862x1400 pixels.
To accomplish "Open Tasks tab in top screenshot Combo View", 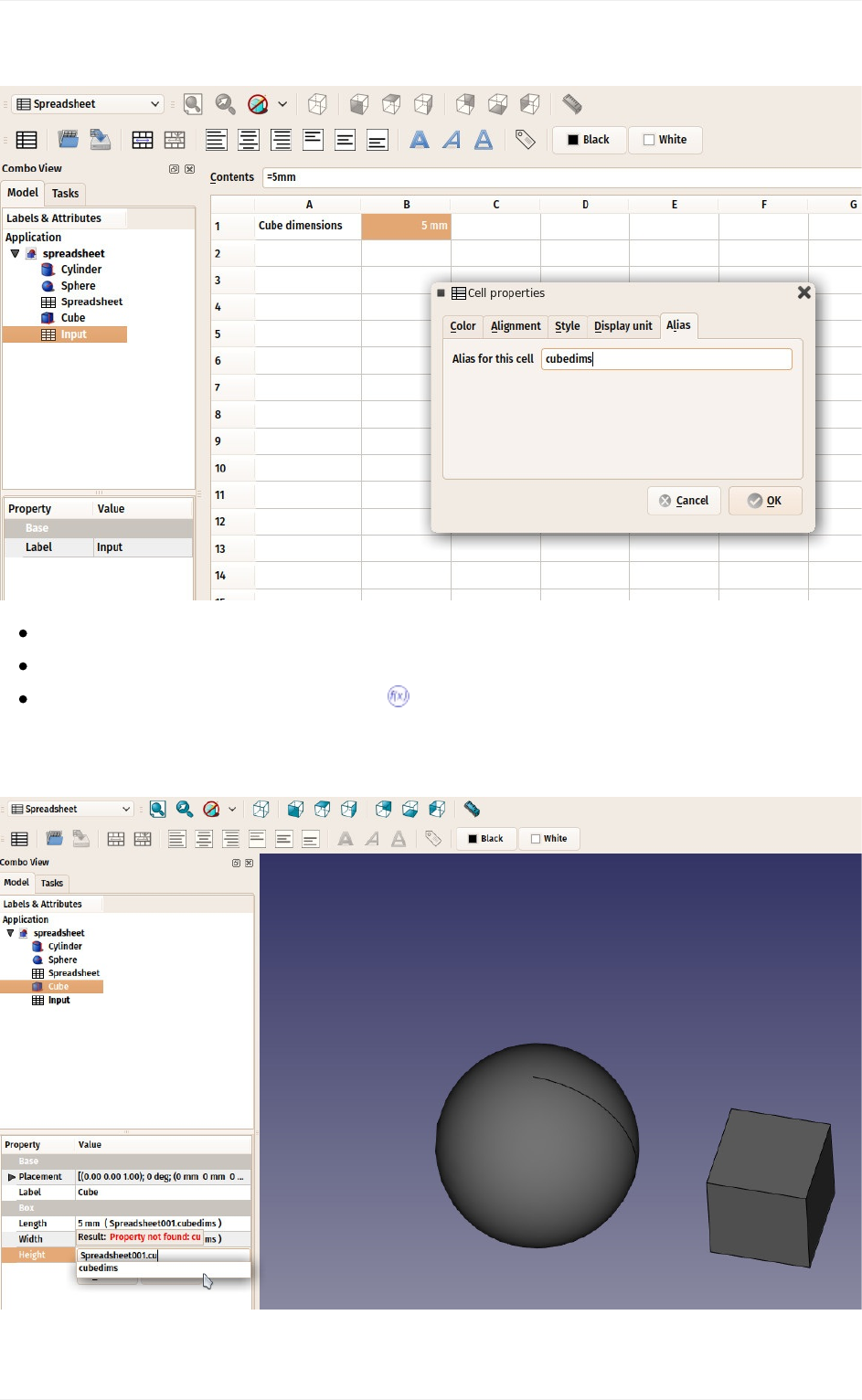I will 65,194.
